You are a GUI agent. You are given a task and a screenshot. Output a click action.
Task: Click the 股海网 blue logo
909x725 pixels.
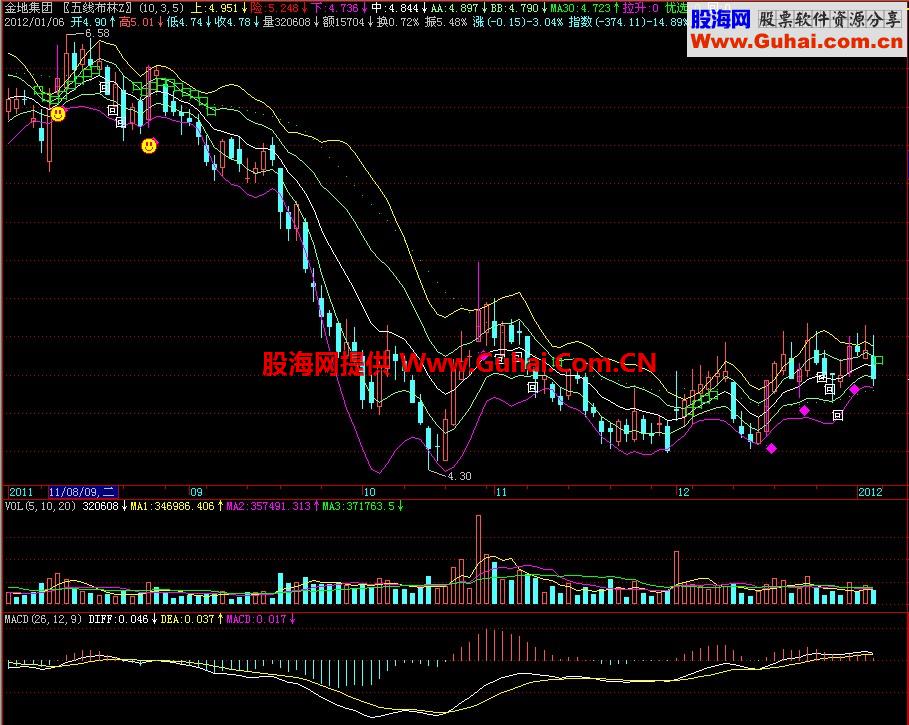point(721,20)
